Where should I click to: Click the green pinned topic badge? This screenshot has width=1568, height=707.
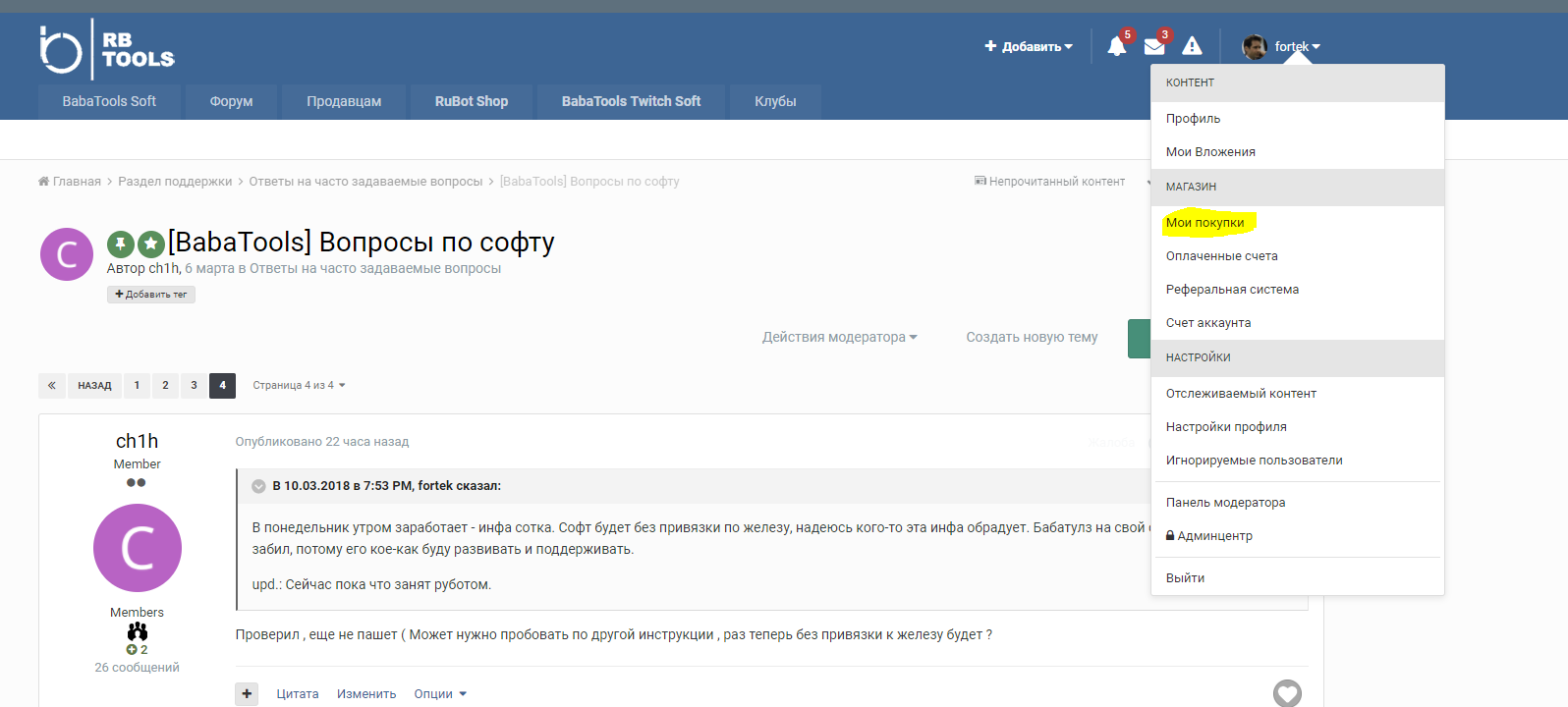tap(121, 244)
